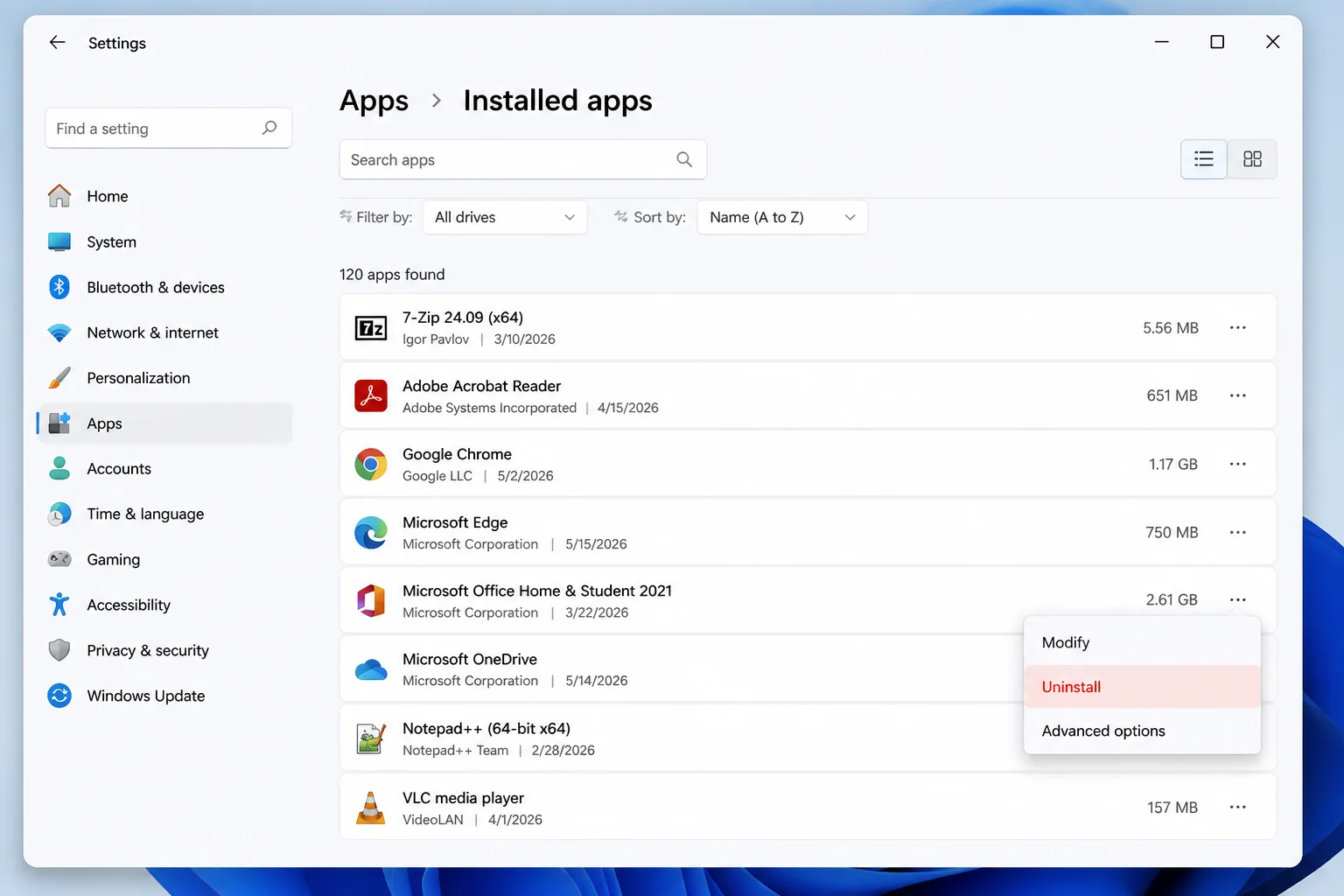Click the 2.61 GB size text
The image size is (1344, 896).
pos(1172,599)
